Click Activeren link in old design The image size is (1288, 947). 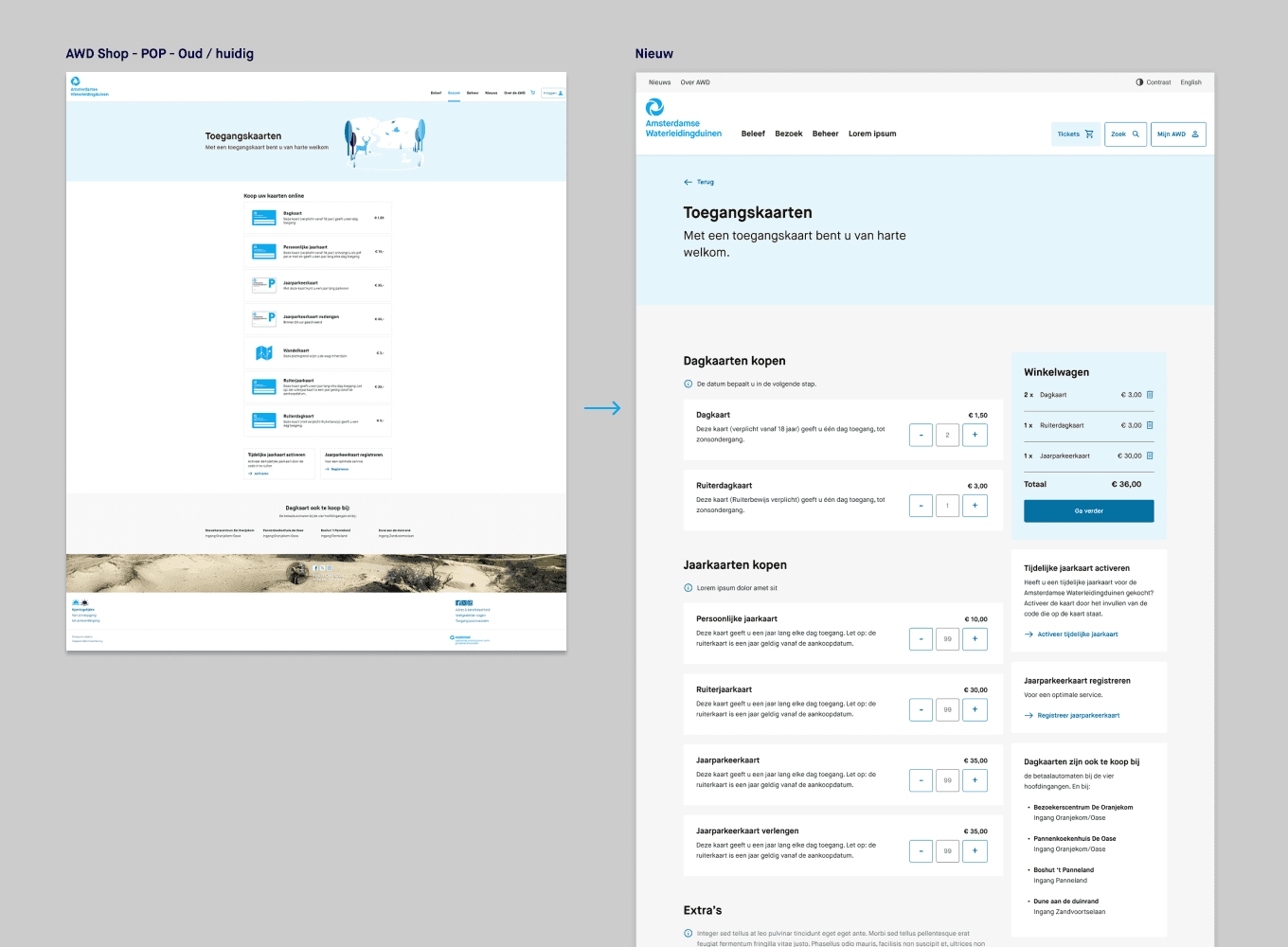click(x=259, y=473)
